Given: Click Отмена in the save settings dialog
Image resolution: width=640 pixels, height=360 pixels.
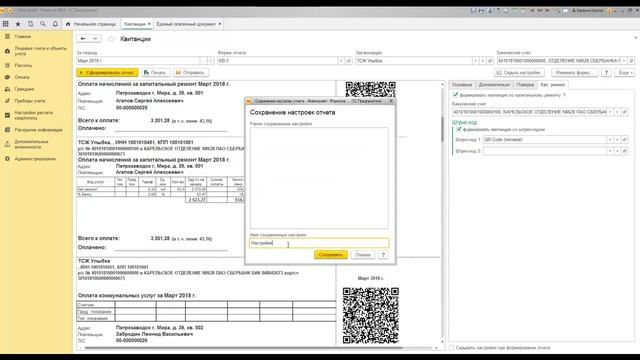Looking at the screenshot, I should pyautogui.click(x=362, y=255).
